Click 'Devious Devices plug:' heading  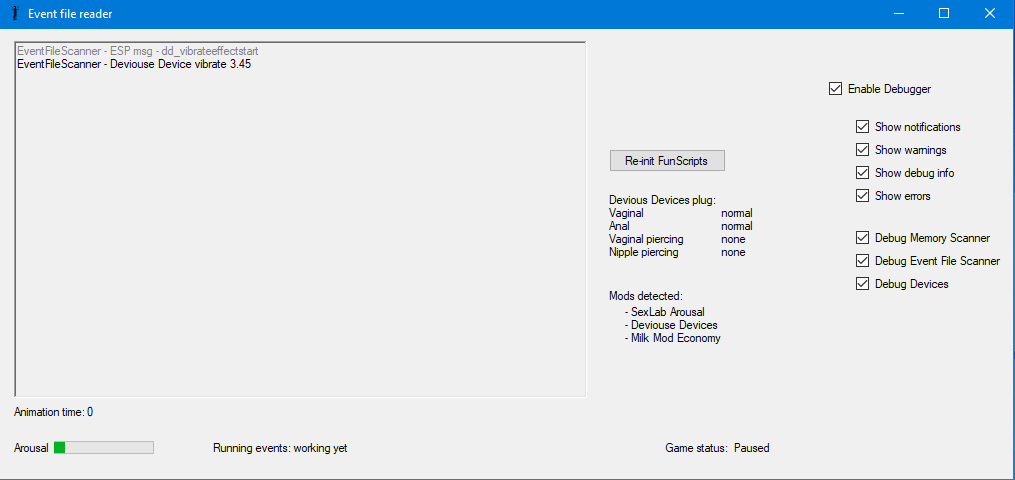tap(662, 200)
